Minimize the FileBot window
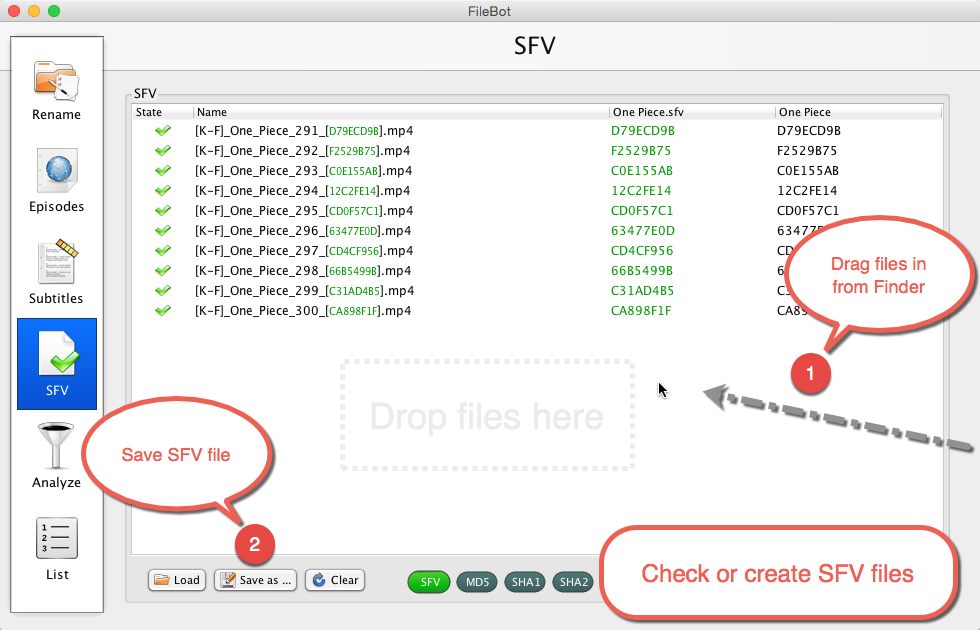The width and height of the screenshot is (980, 630). [34, 11]
